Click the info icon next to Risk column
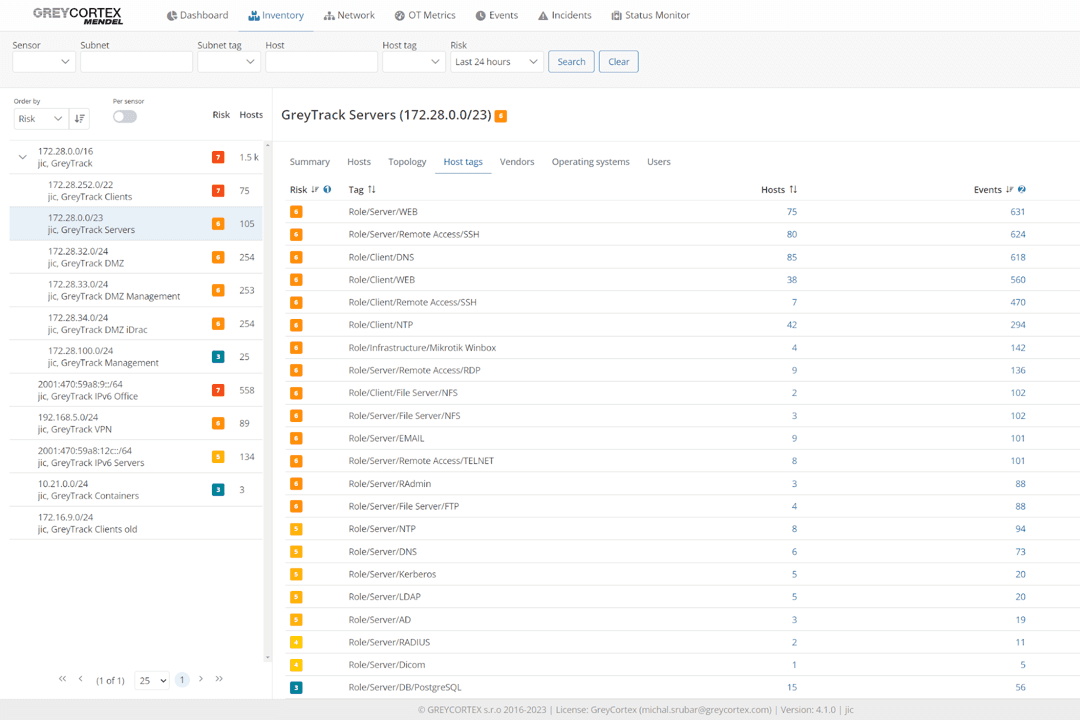The width and height of the screenshot is (1080, 720). (327, 189)
